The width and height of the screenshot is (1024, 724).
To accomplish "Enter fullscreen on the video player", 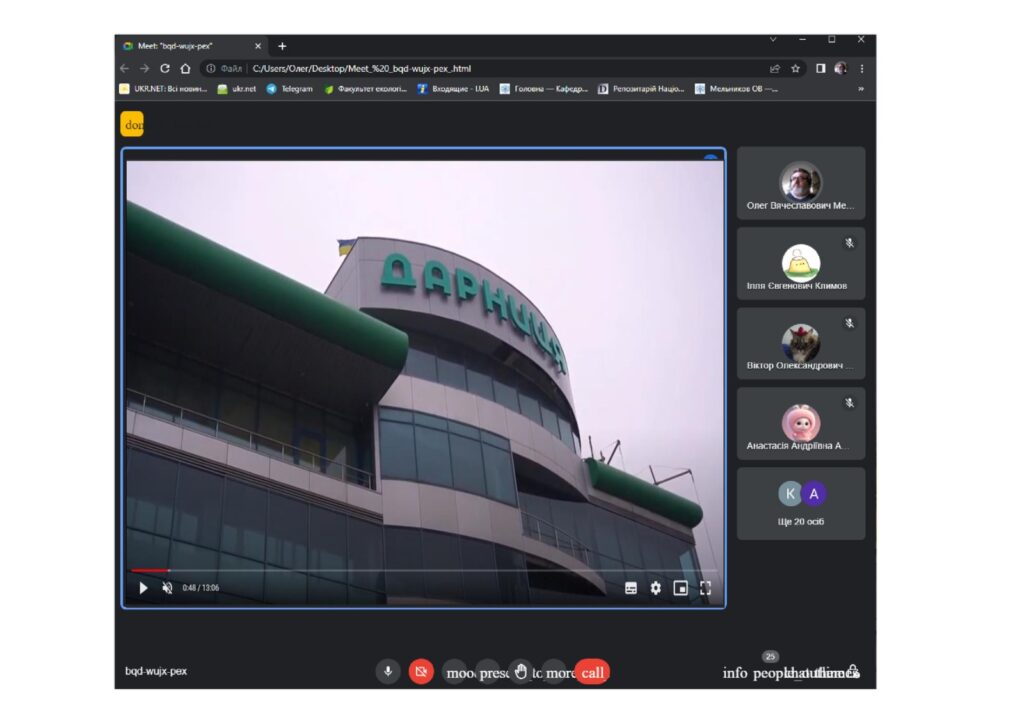I will [x=706, y=588].
